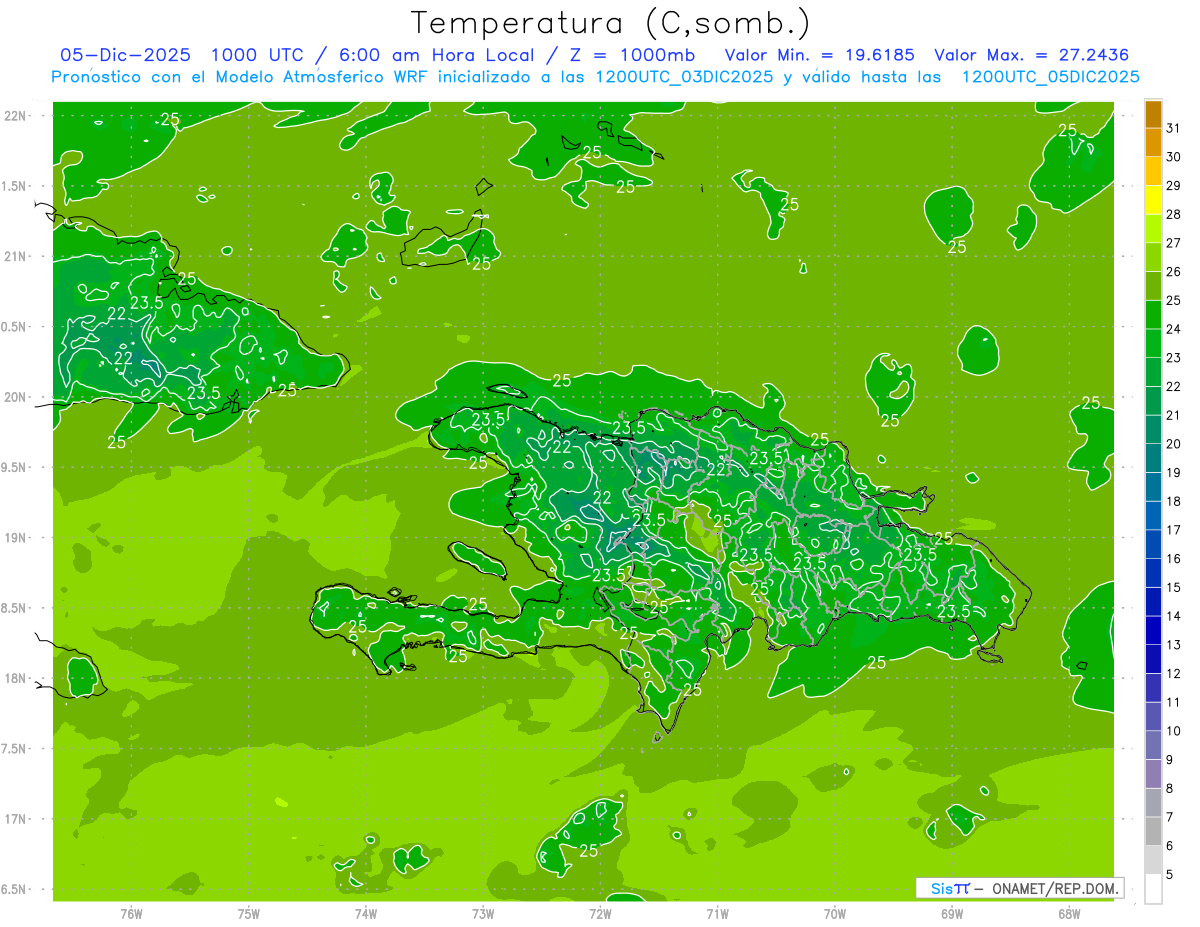
Task: Click the '18N' latitude label
Action: (16, 679)
